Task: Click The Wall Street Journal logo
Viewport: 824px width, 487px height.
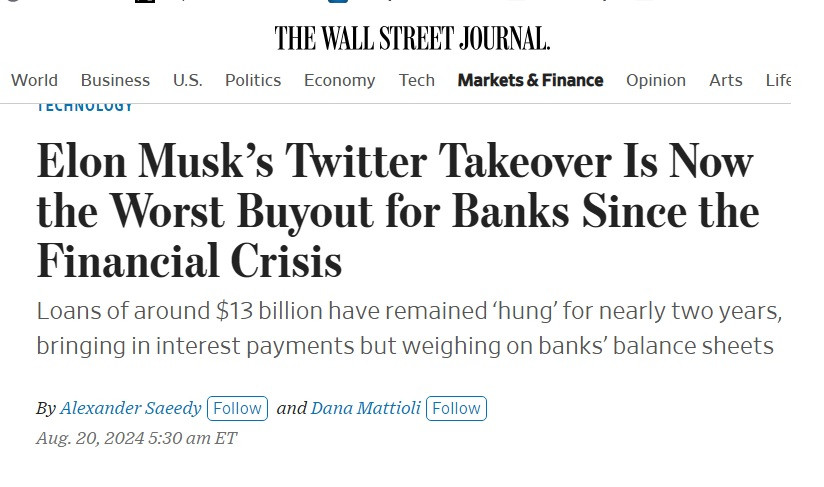Action: click(x=412, y=38)
